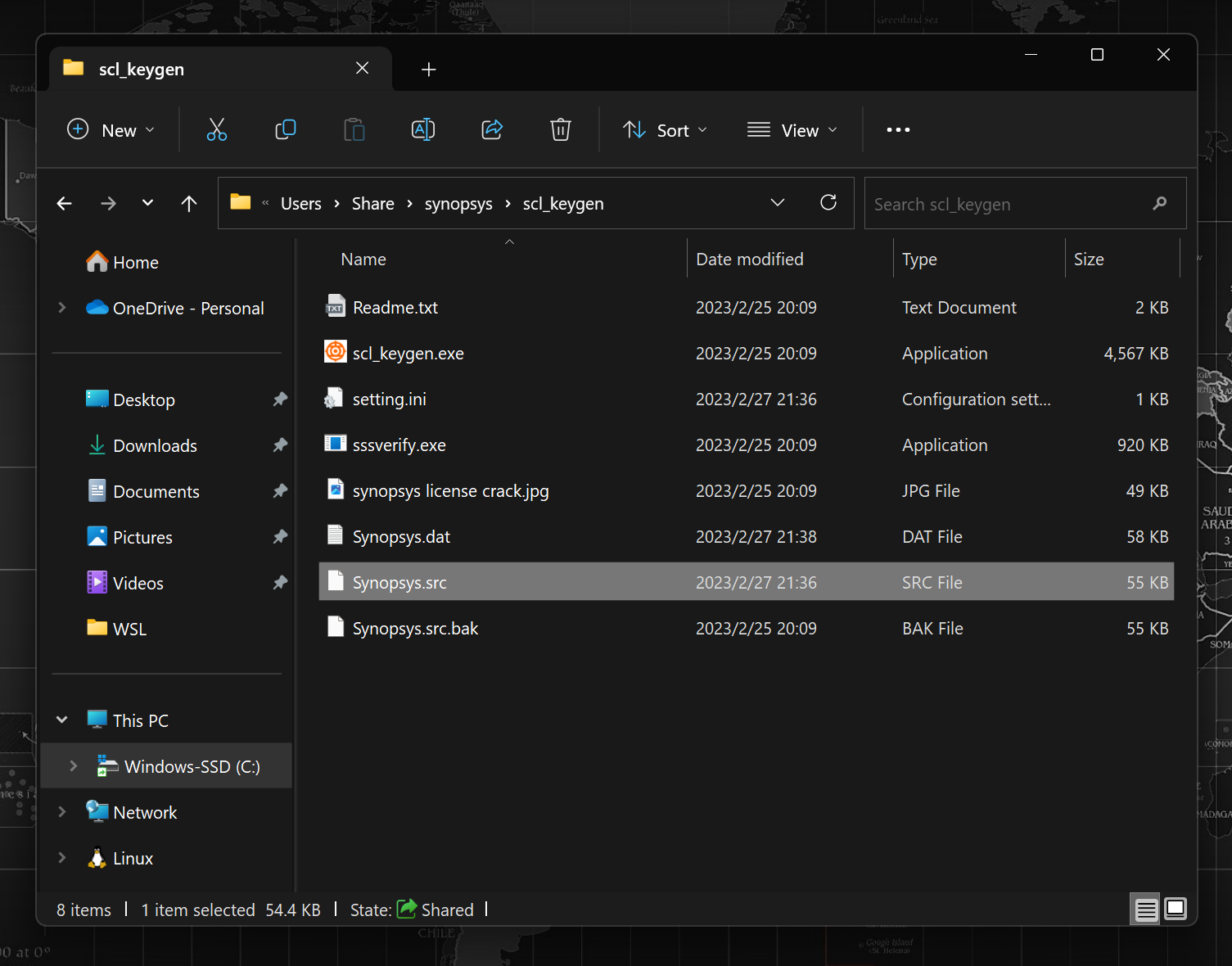The height and width of the screenshot is (966, 1232).
Task: Click the Copy icon in toolbar
Action: click(x=285, y=129)
